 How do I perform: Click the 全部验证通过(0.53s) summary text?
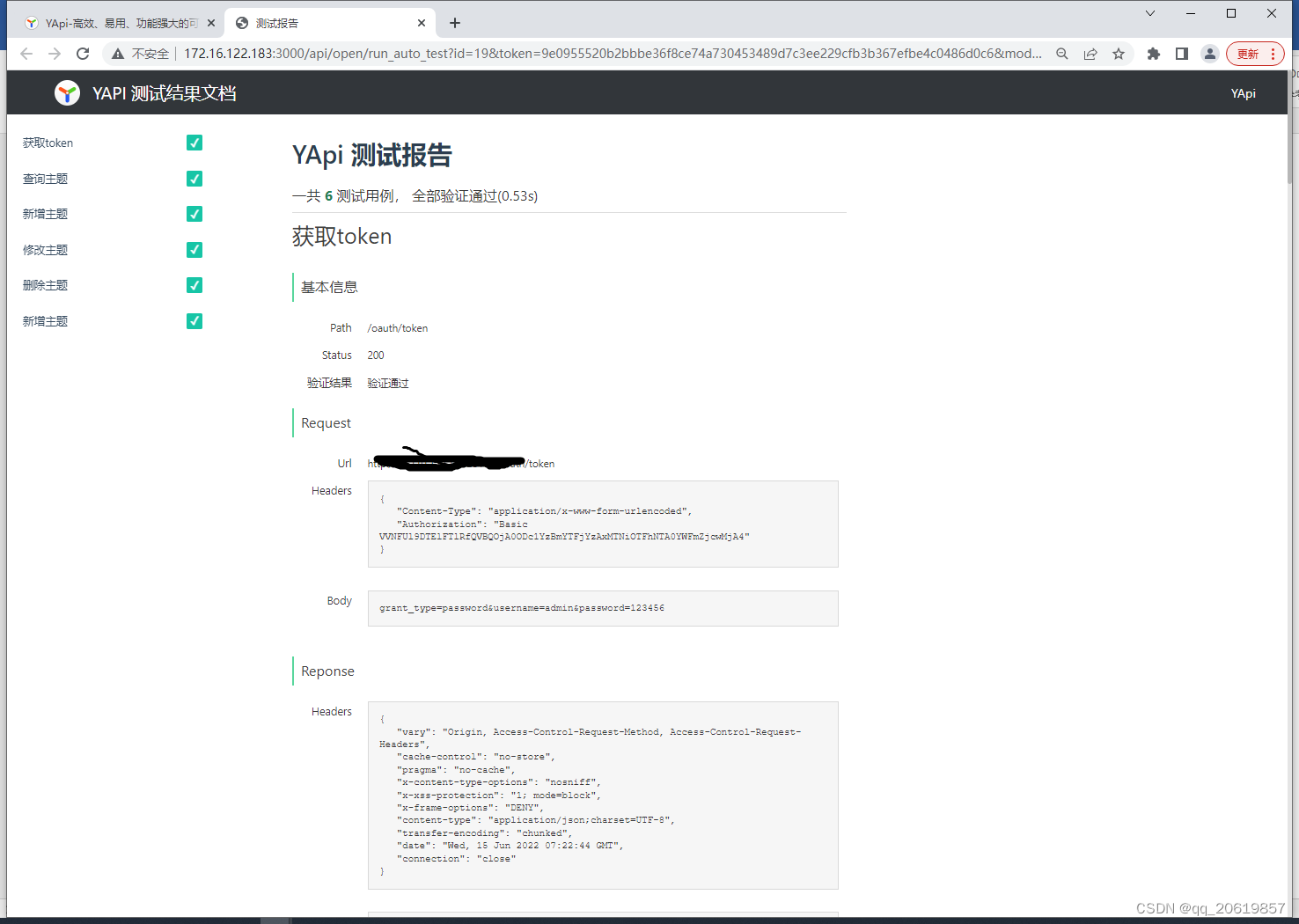[474, 196]
